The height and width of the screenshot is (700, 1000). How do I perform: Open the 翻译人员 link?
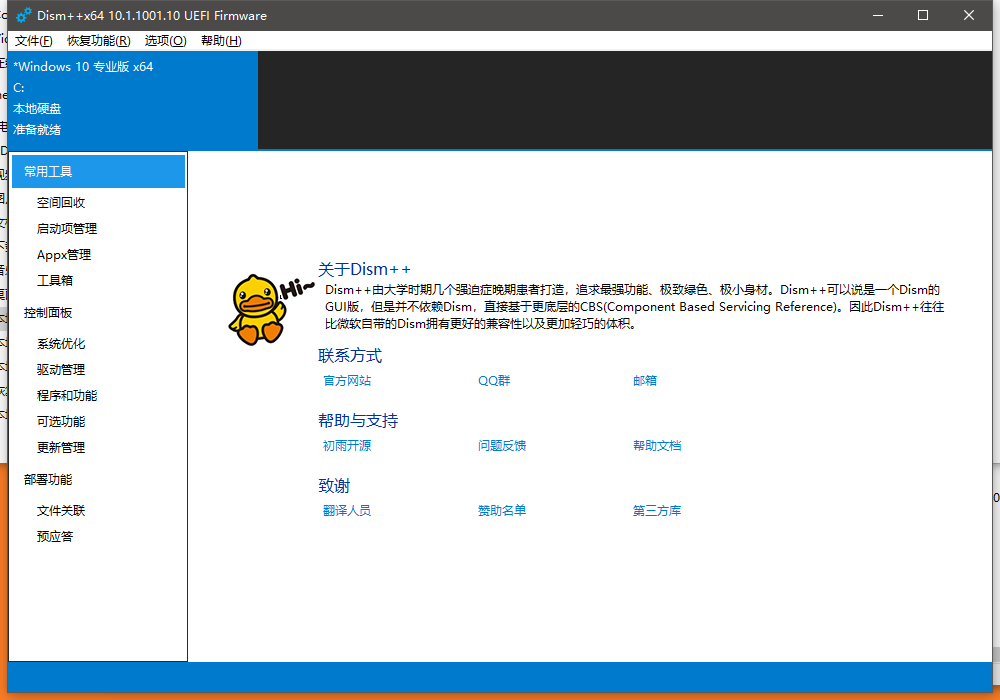tap(347, 511)
